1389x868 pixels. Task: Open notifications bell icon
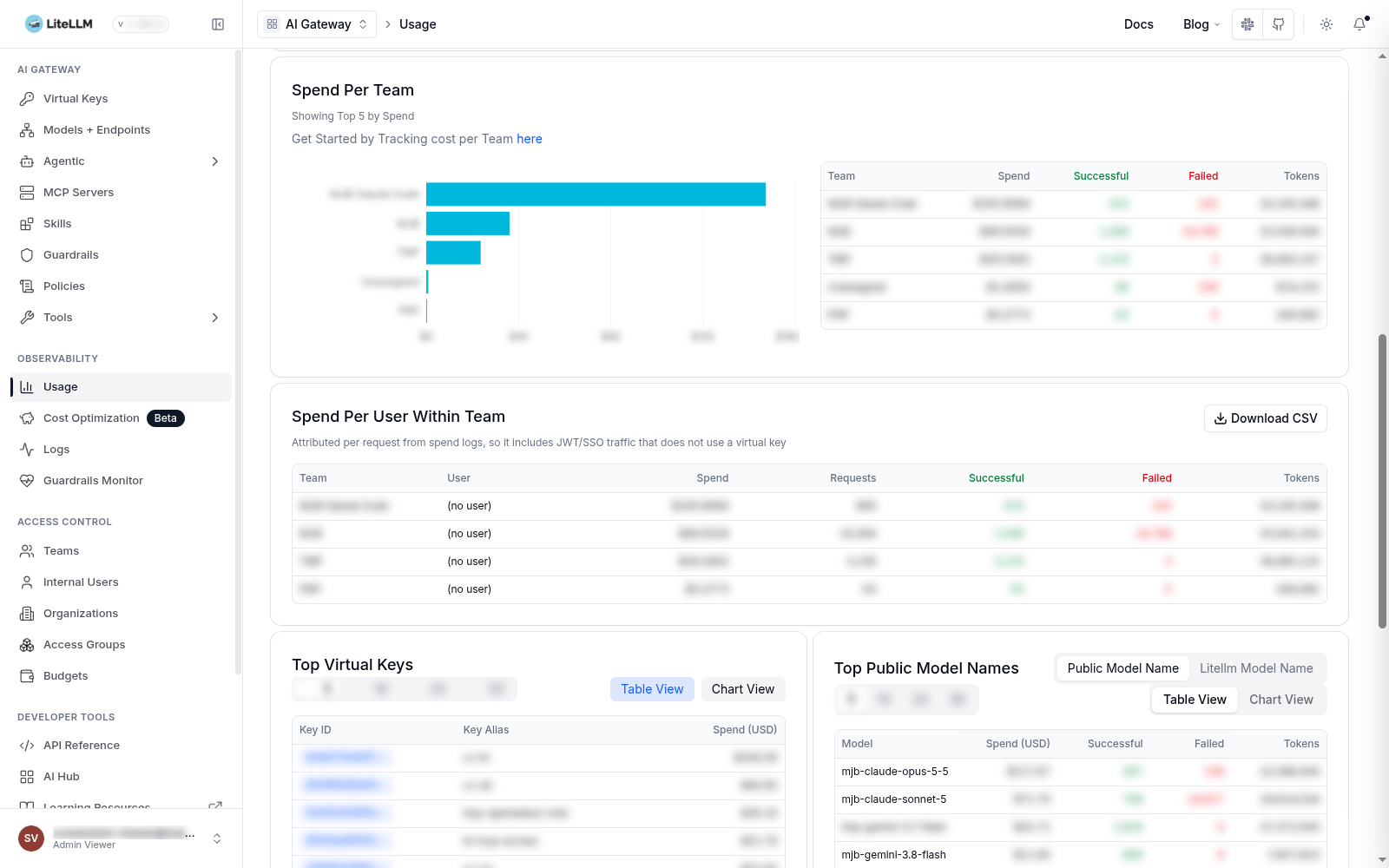tap(1359, 24)
